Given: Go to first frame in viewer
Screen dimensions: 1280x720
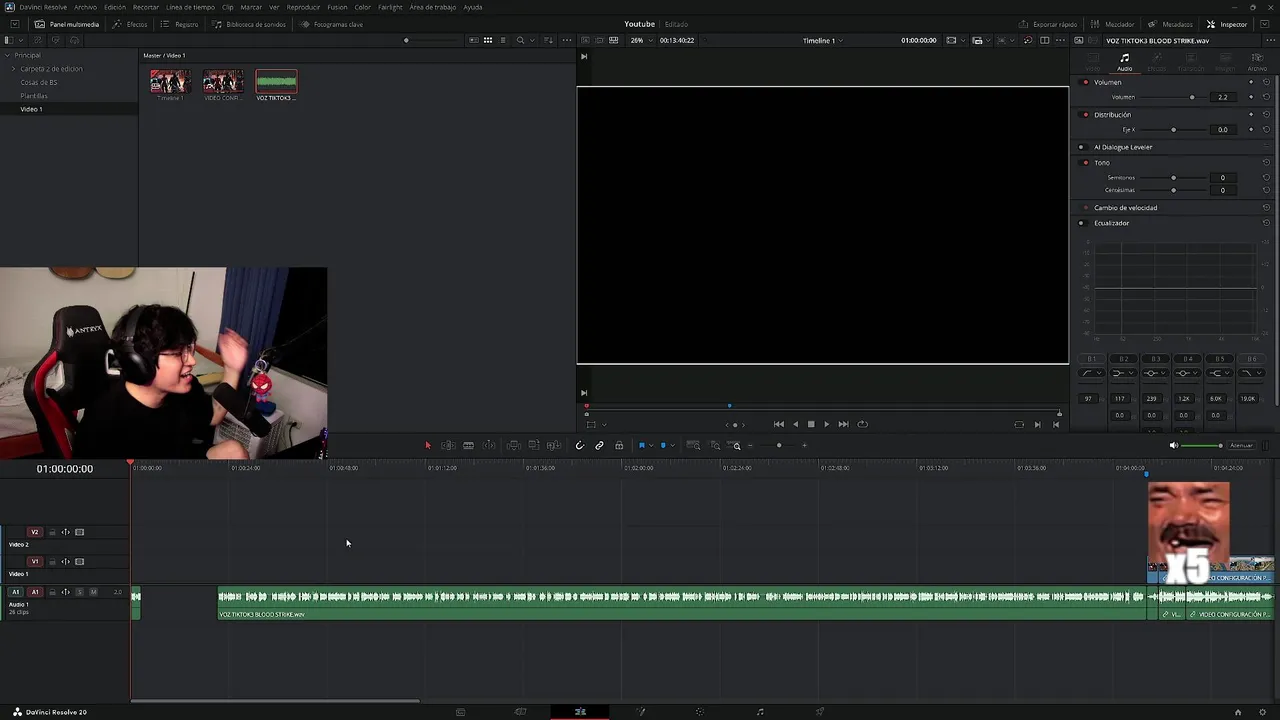Looking at the screenshot, I should click(779, 424).
